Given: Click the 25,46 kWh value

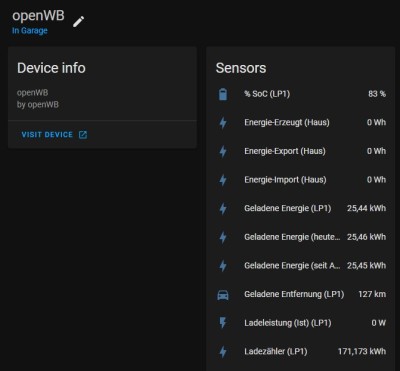Looking at the screenshot, I should coord(366,237).
